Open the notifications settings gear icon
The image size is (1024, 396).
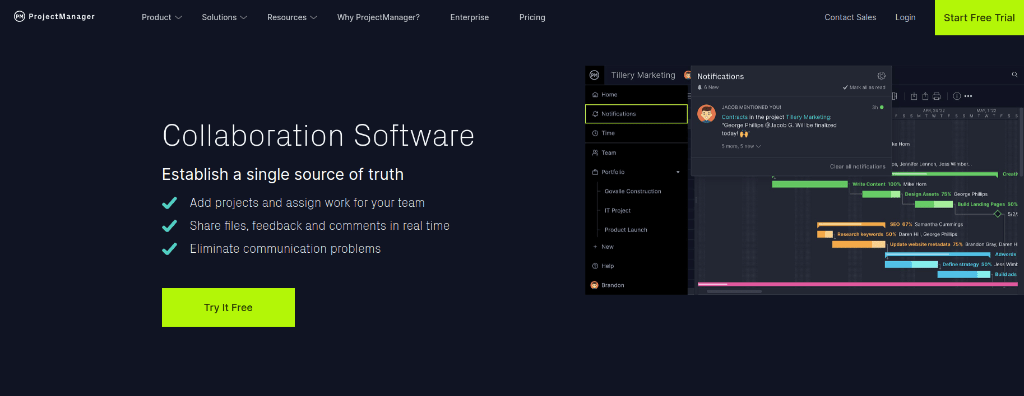[x=881, y=76]
